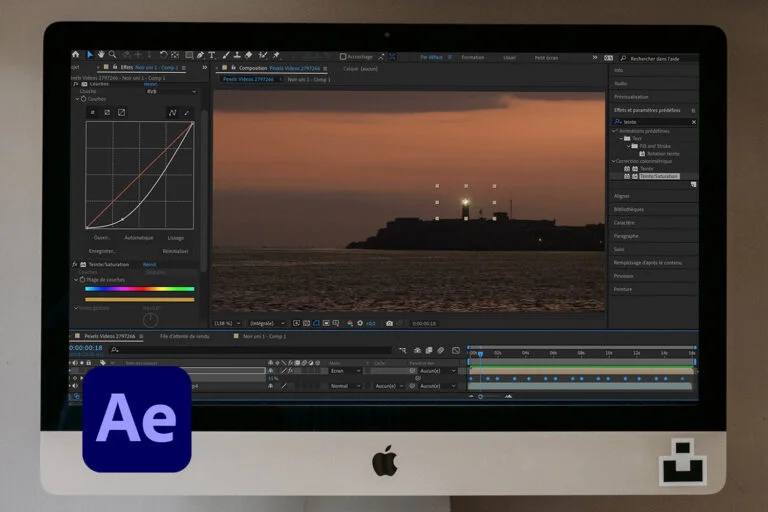The height and width of the screenshot is (512, 768).
Task: Select the Clone Stamp tool
Action: pos(237,55)
